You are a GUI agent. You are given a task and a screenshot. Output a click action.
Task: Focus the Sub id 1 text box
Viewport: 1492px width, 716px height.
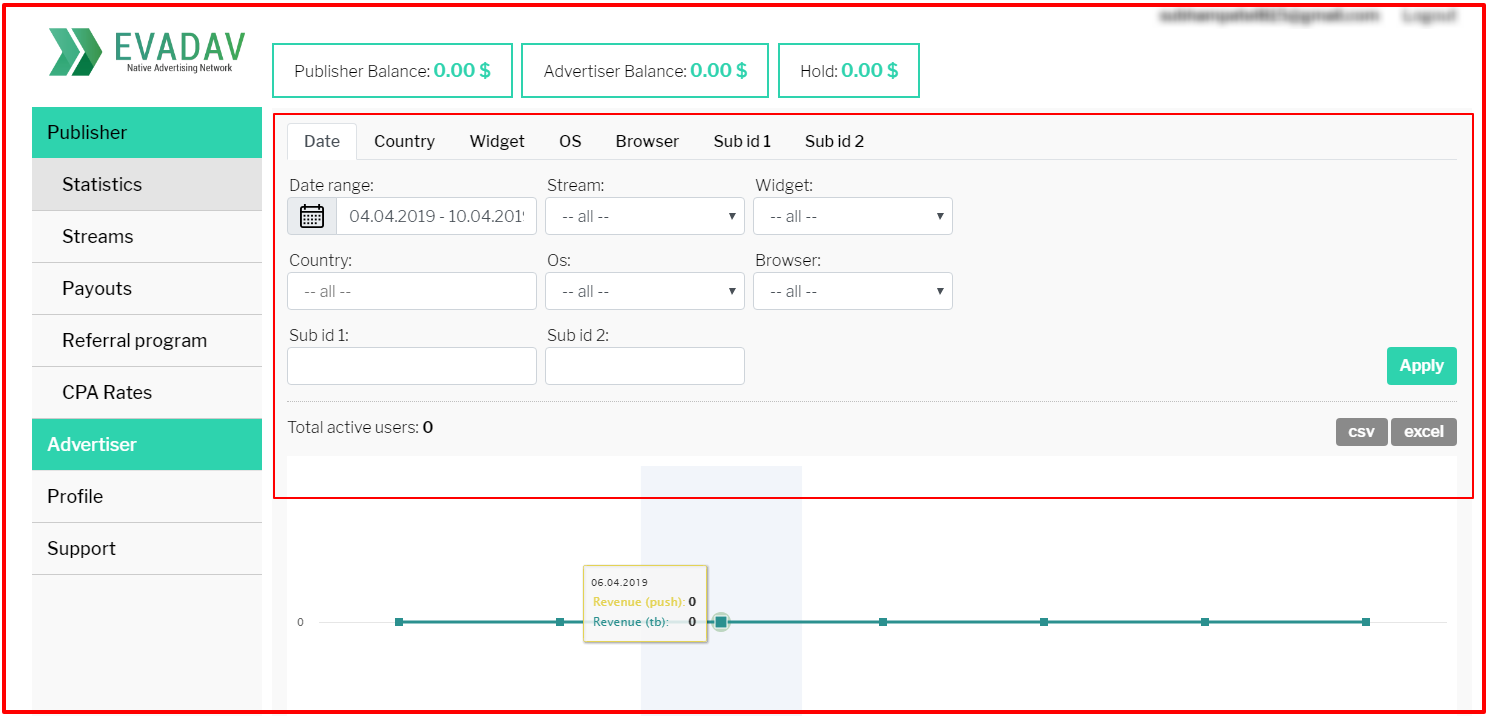(x=412, y=366)
